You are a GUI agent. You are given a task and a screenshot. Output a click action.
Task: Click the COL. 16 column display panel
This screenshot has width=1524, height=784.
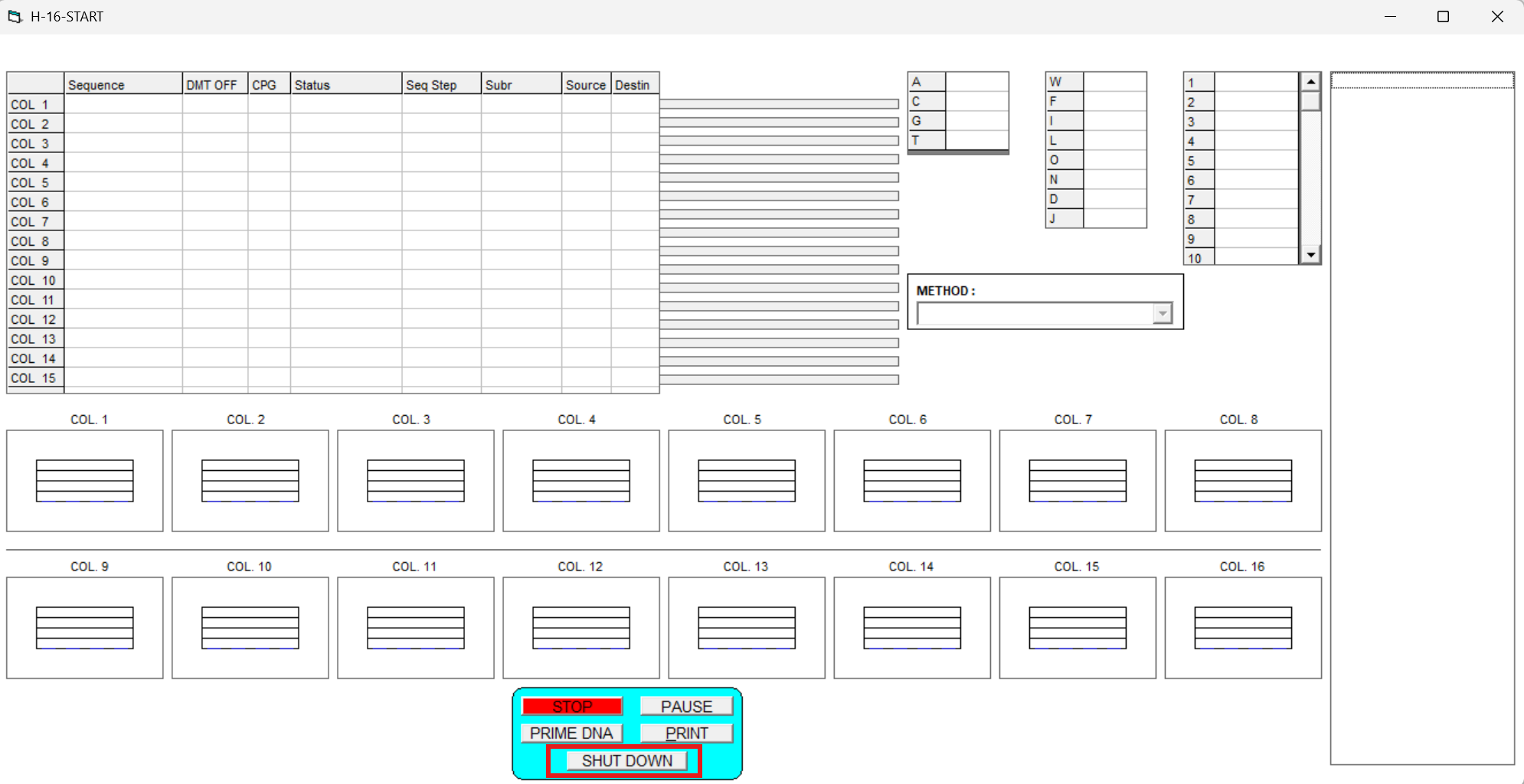click(1243, 628)
